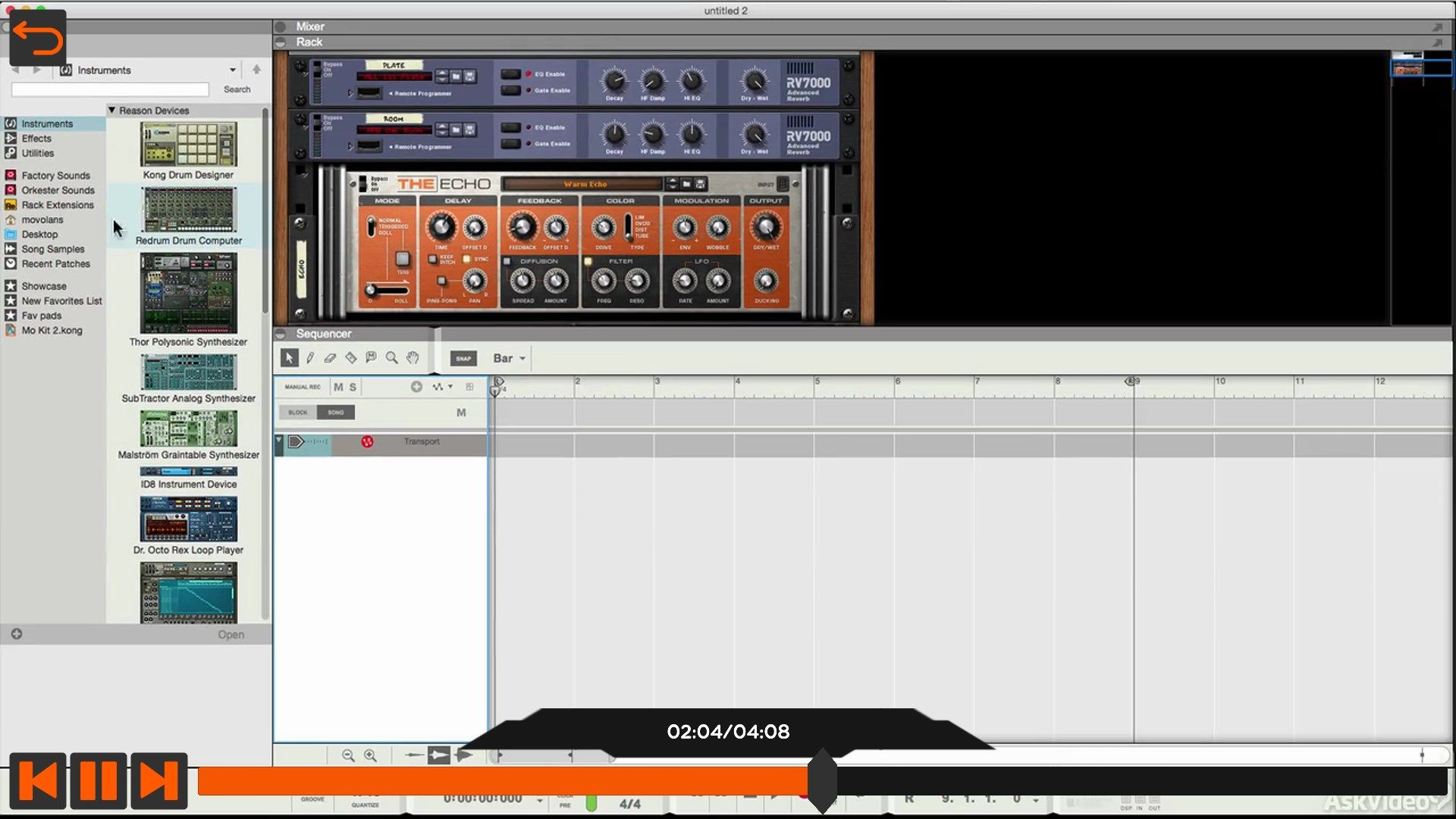Screen dimensions: 1456x819
Task: Click the add track plus icon
Action: click(416, 387)
